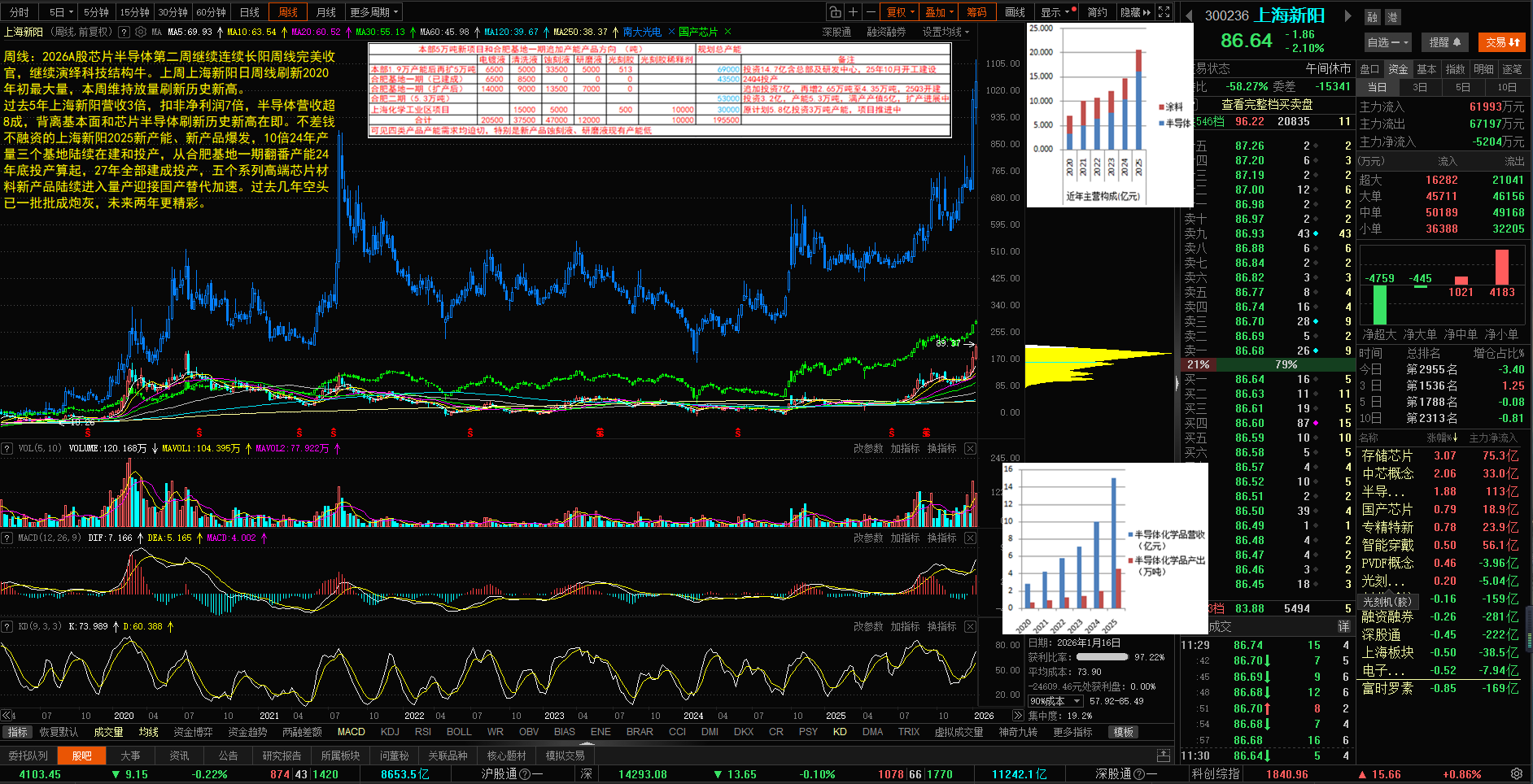Open 叠加 overlay dropdown

click(x=940, y=12)
